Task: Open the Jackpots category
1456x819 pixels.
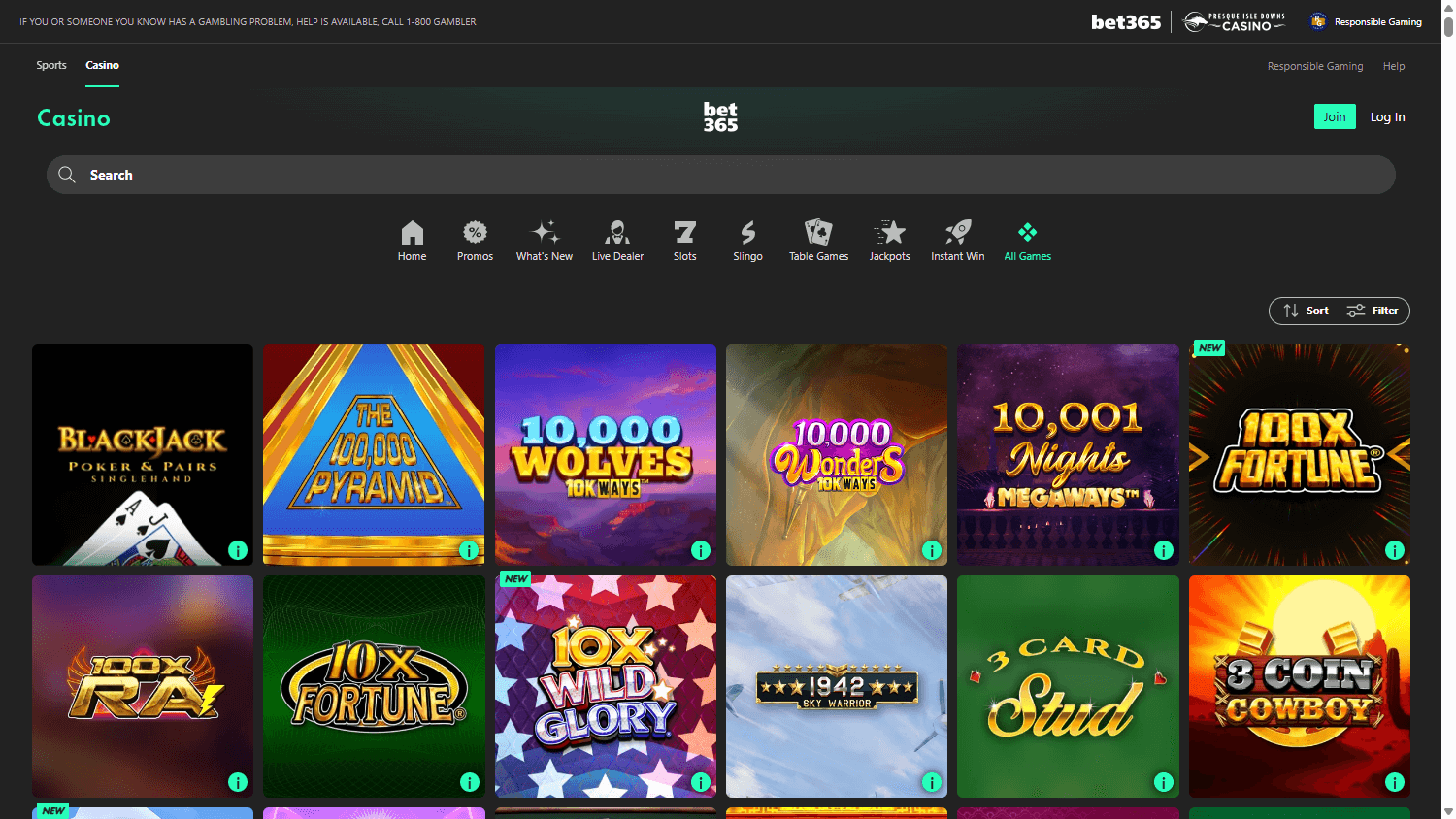Action: [889, 233]
